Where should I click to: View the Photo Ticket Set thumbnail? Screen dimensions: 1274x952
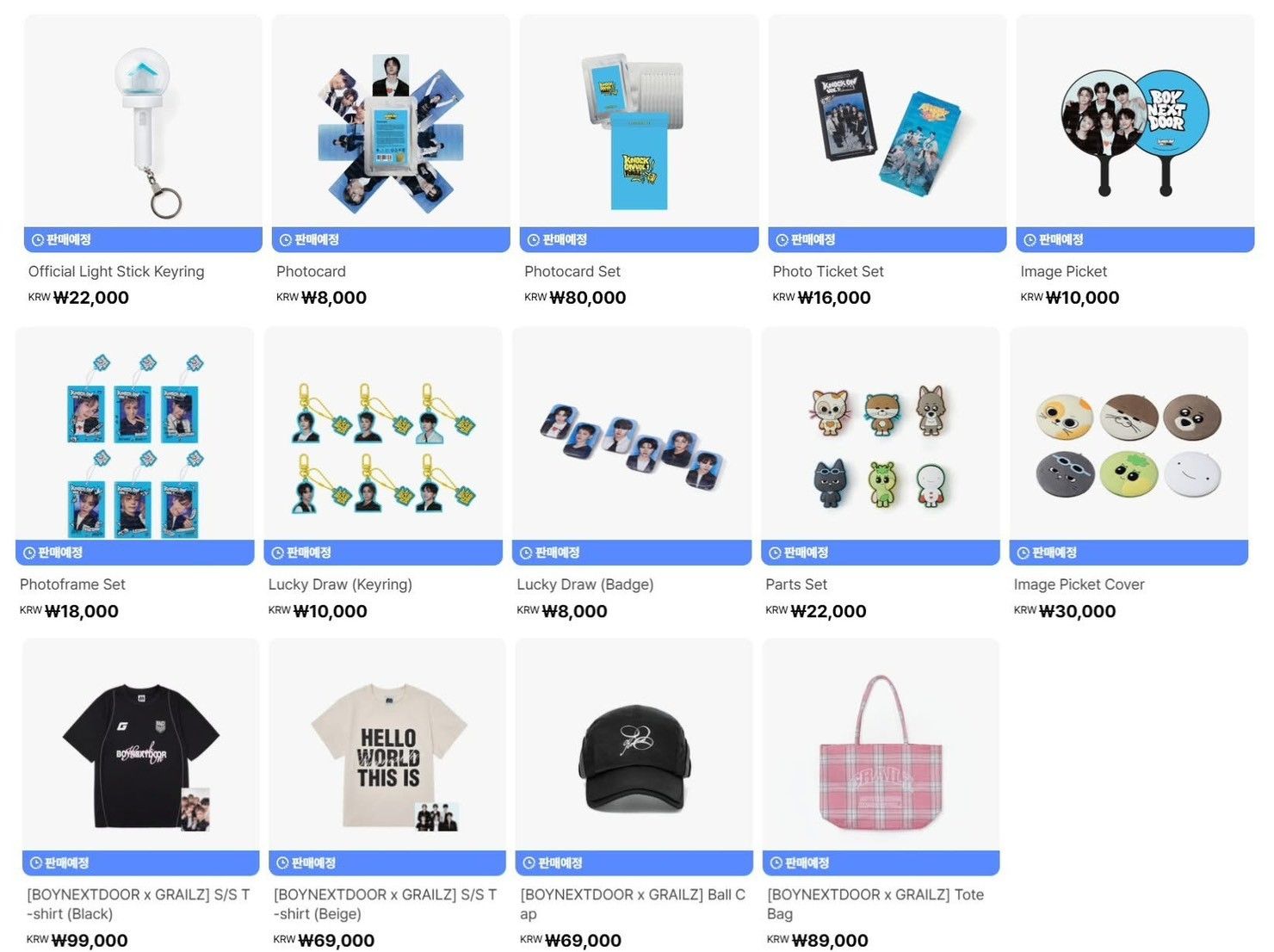[887, 121]
